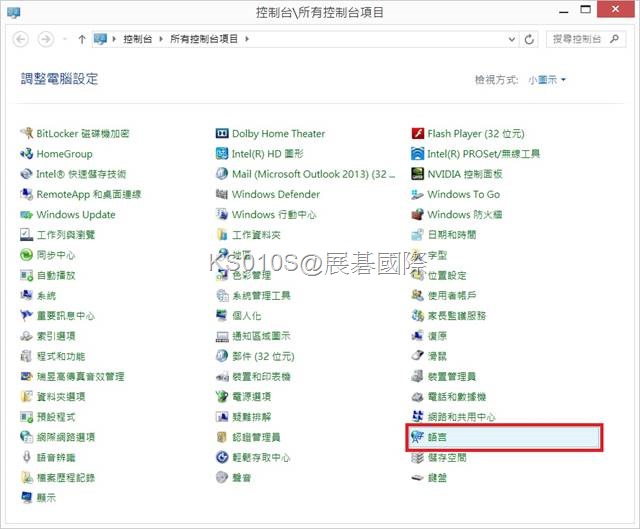Open the Windows Defender icon
The width and height of the screenshot is (640, 529).
coord(222,194)
